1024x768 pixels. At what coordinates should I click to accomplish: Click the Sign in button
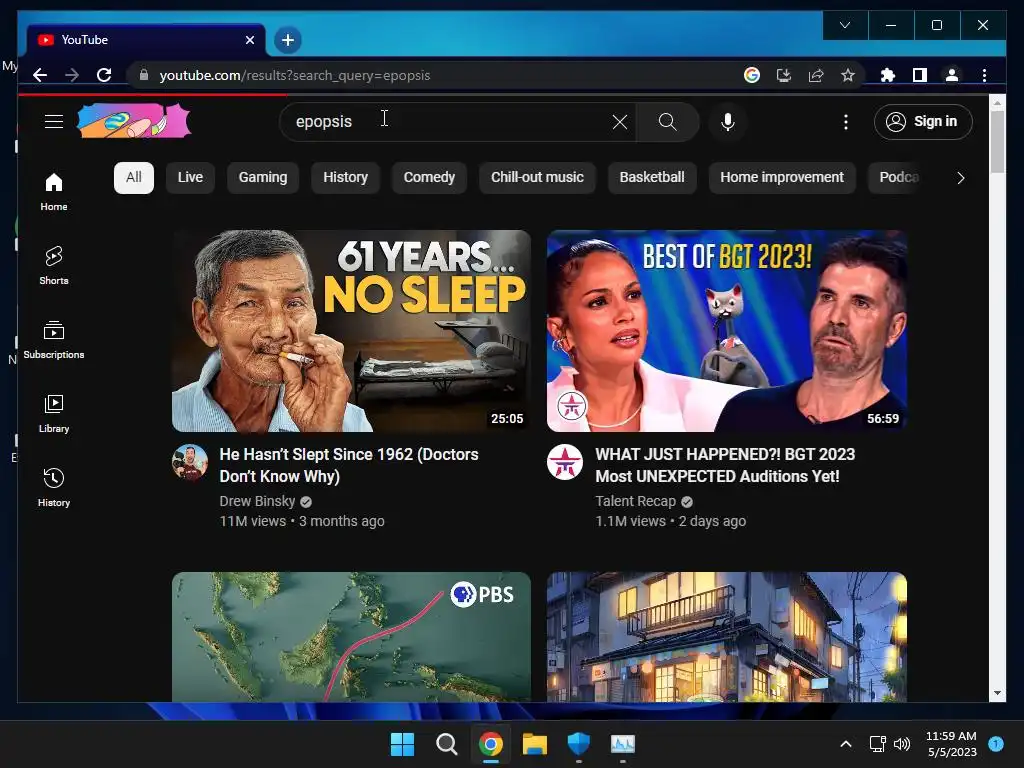click(923, 121)
